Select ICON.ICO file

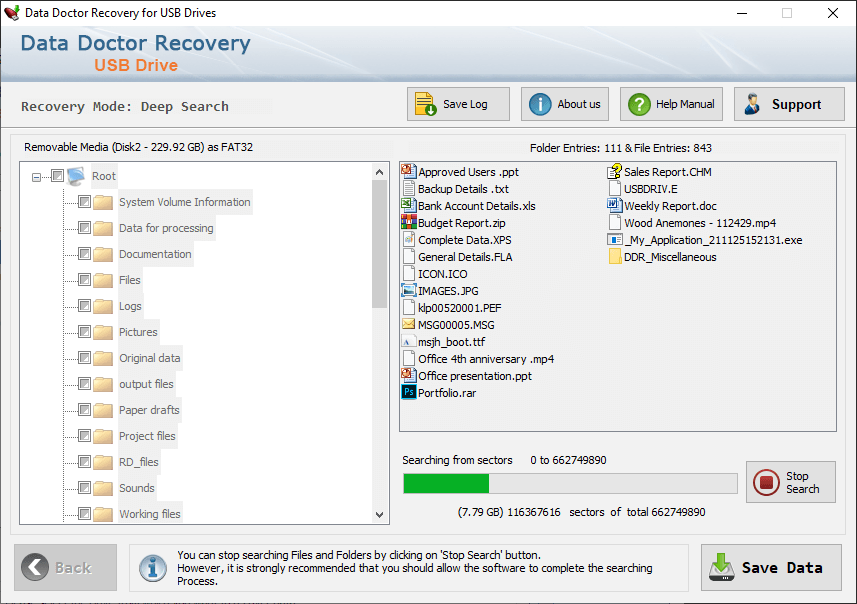click(443, 274)
